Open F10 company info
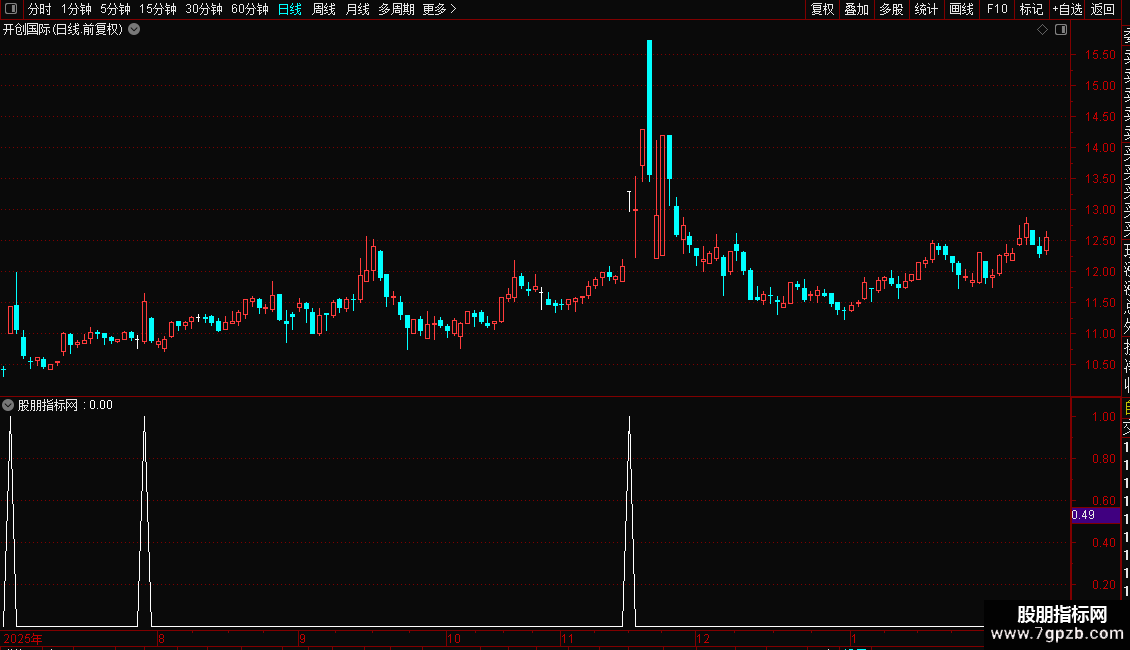The width and height of the screenshot is (1130, 650). [x=997, y=9]
